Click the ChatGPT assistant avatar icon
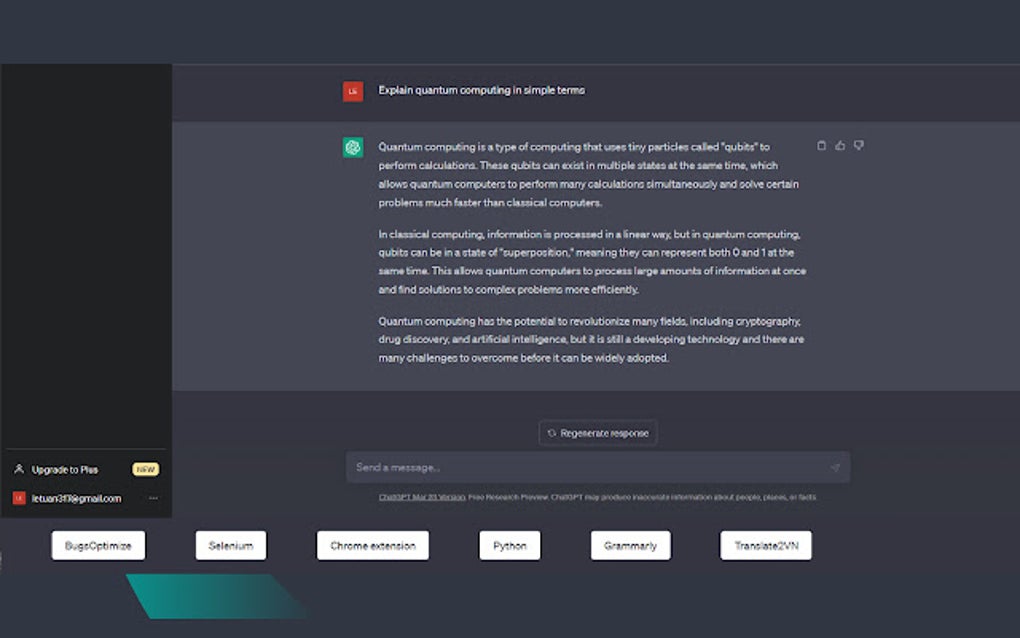Viewport: 1020px width, 638px height. pos(352,146)
